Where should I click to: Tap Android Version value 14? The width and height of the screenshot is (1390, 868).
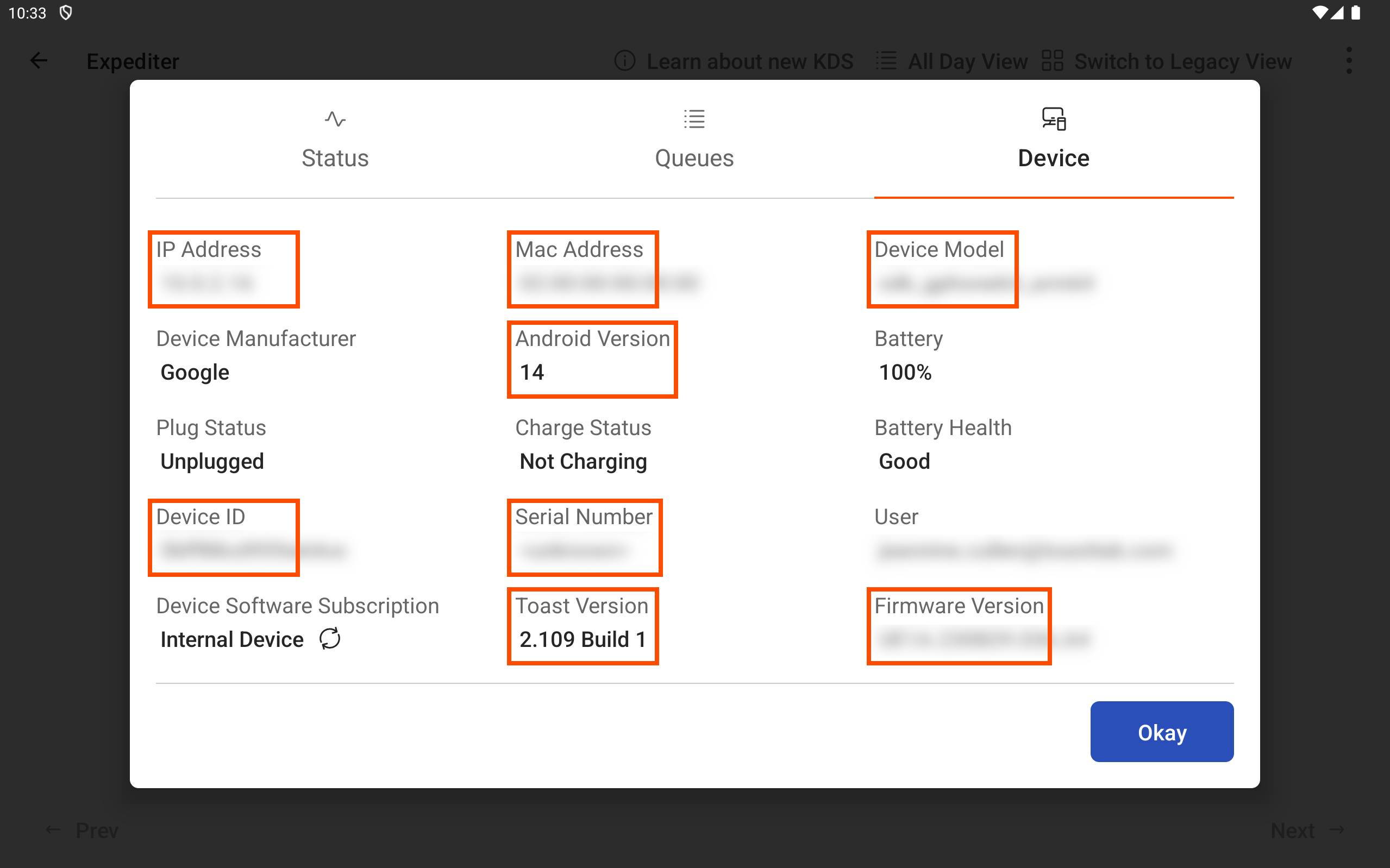click(x=531, y=372)
